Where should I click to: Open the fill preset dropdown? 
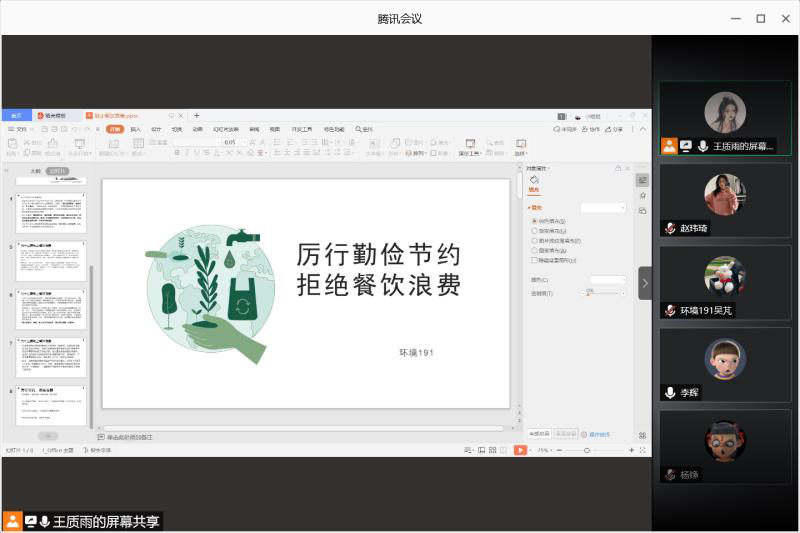604,207
